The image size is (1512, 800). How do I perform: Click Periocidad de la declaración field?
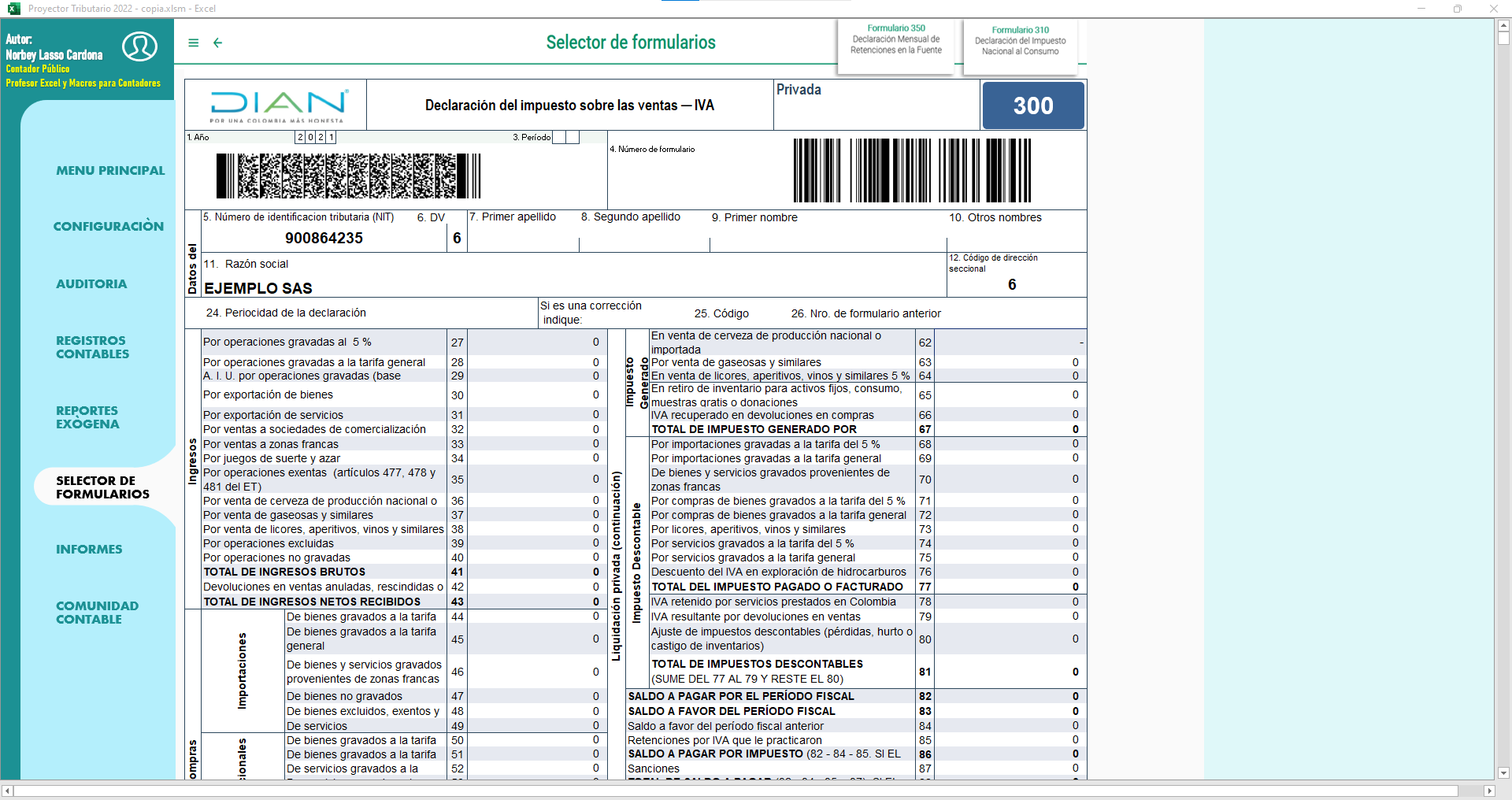(x=286, y=313)
